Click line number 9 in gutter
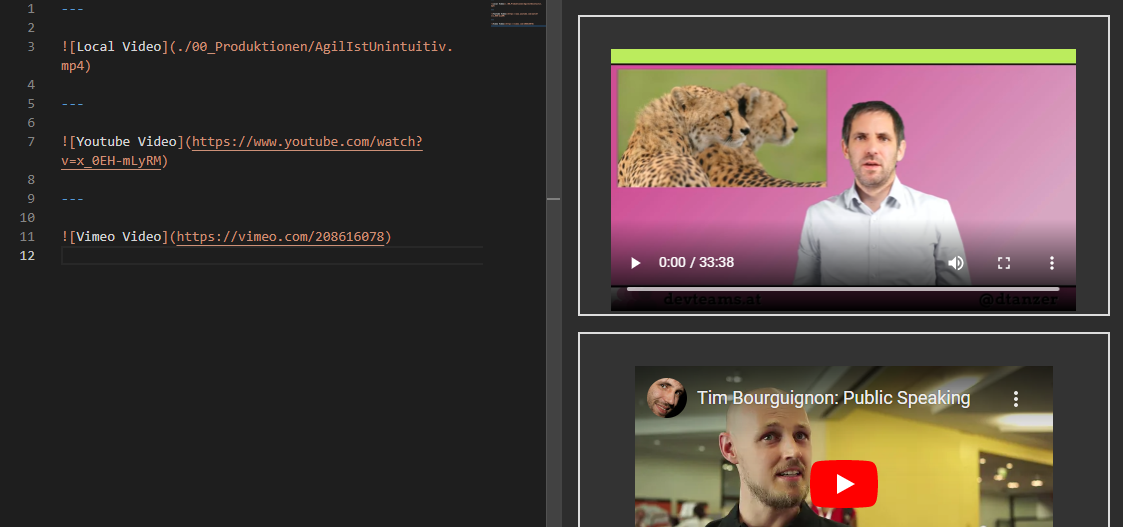This screenshot has width=1123, height=527. click(x=31, y=198)
